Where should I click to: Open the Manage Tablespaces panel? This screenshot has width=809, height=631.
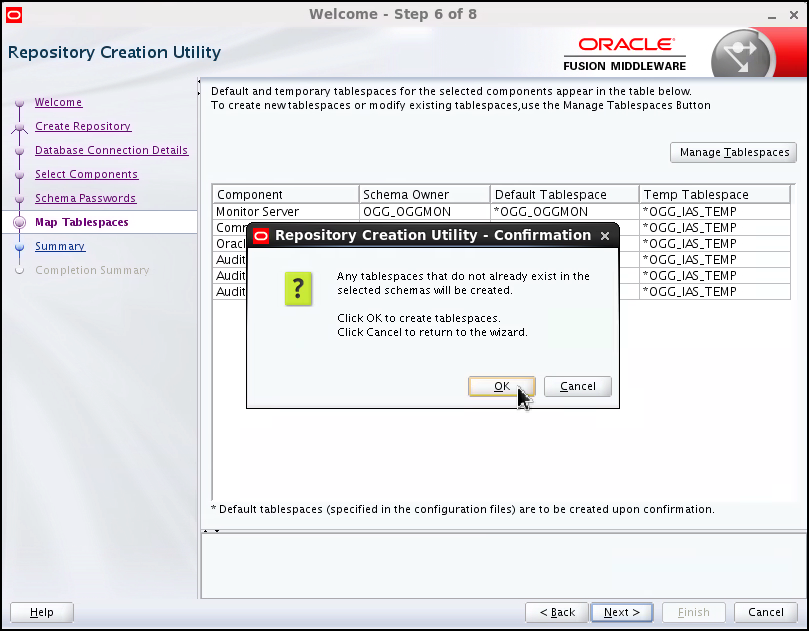(x=733, y=152)
